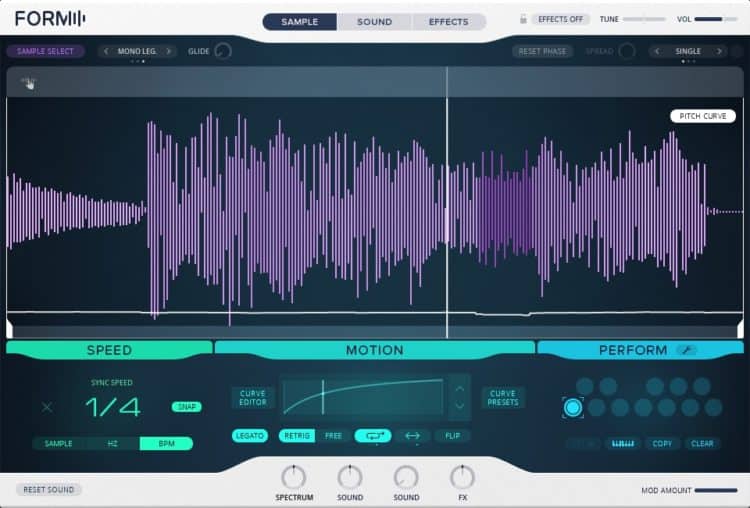
Task: Click the X icon beside sync speed
Action: point(47,408)
